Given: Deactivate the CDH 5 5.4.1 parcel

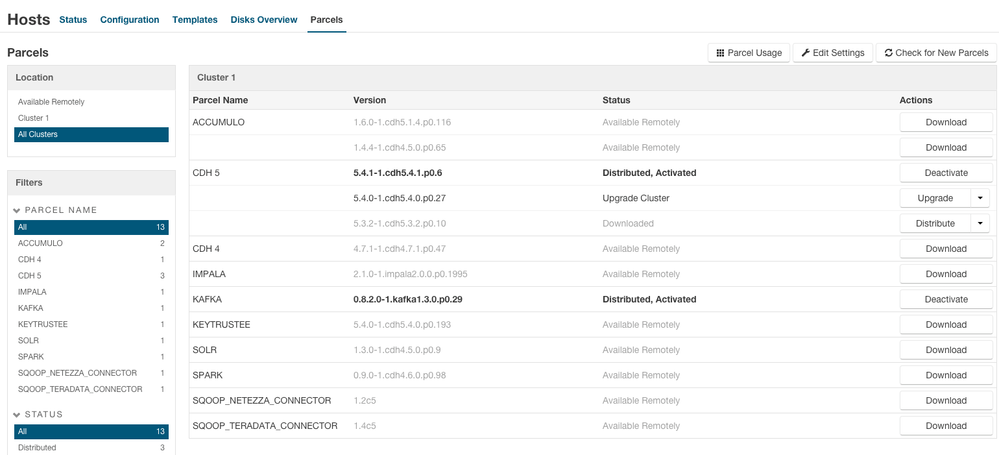Looking at the screenshot, I should (946, 173).
